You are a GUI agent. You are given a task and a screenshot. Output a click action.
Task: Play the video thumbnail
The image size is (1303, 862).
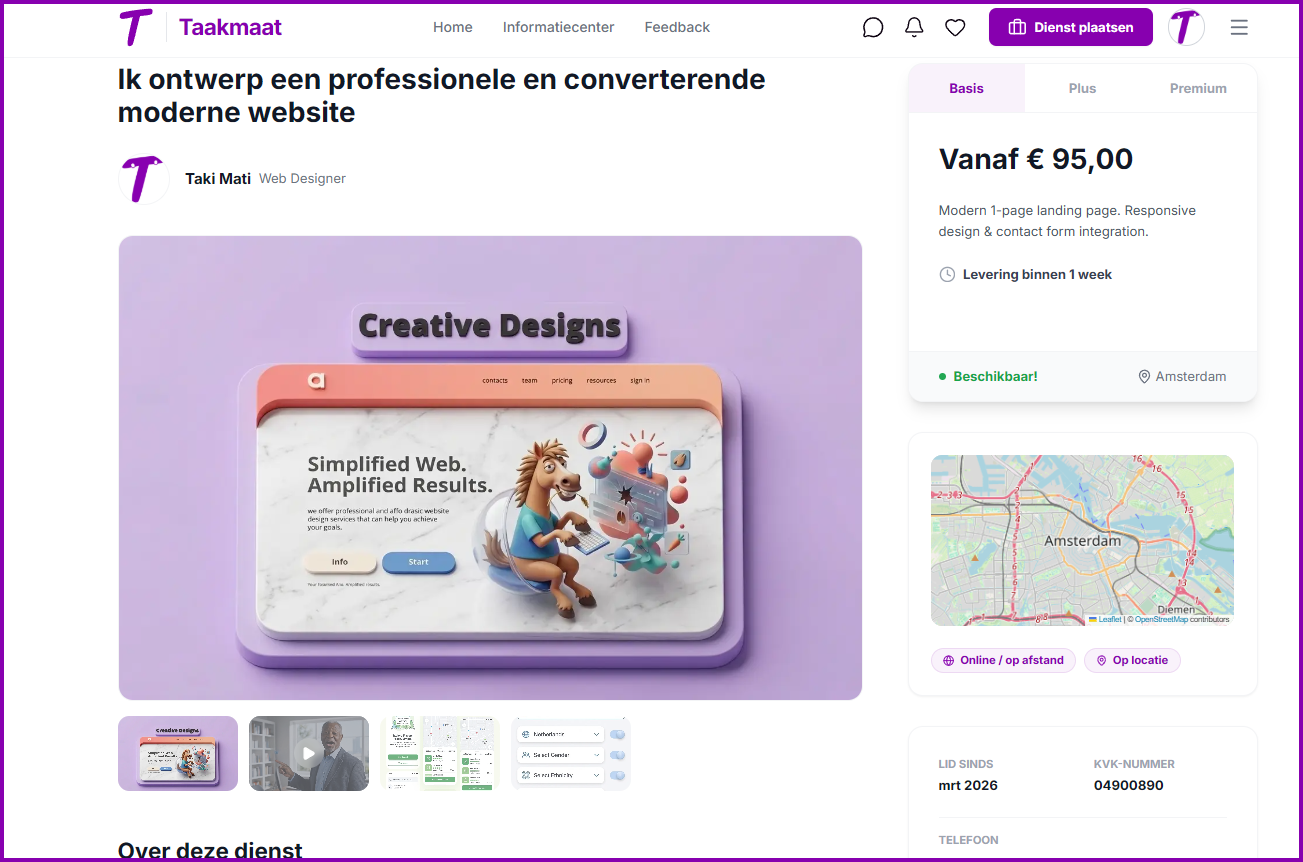(x=309, y=753)
